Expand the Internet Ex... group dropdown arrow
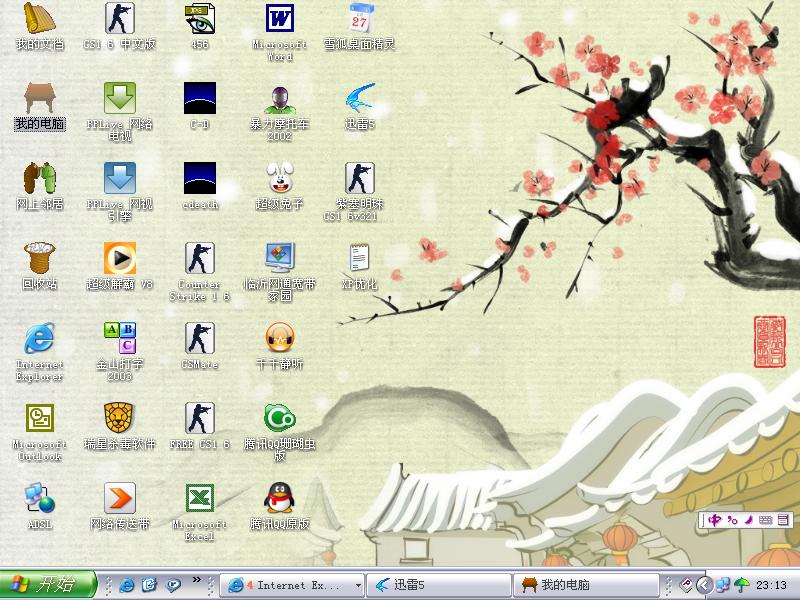Image resolution: width=800 pixels, height=600 pixels. tap(358, 586)
